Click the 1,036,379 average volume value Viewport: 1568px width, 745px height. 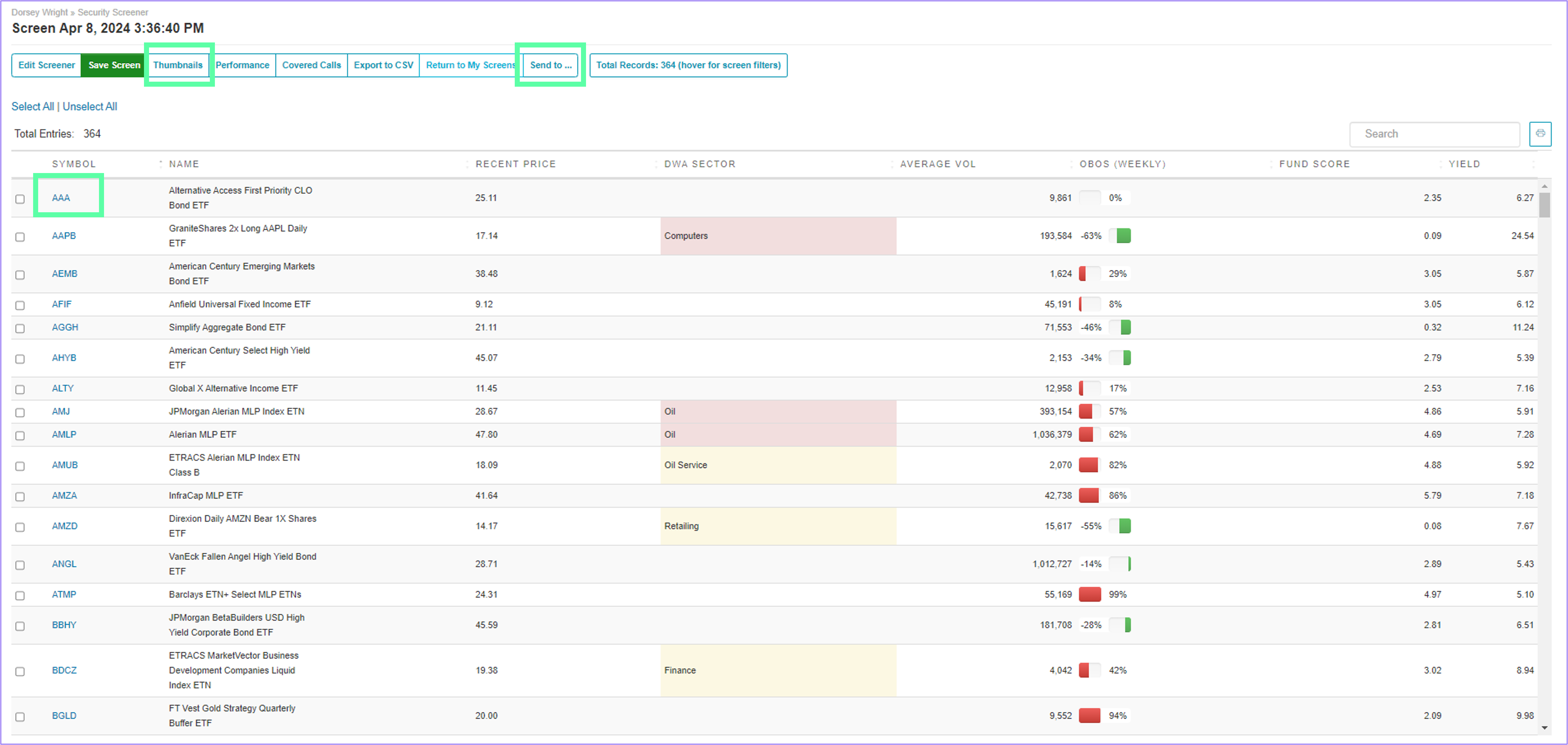coord(1052,435)
